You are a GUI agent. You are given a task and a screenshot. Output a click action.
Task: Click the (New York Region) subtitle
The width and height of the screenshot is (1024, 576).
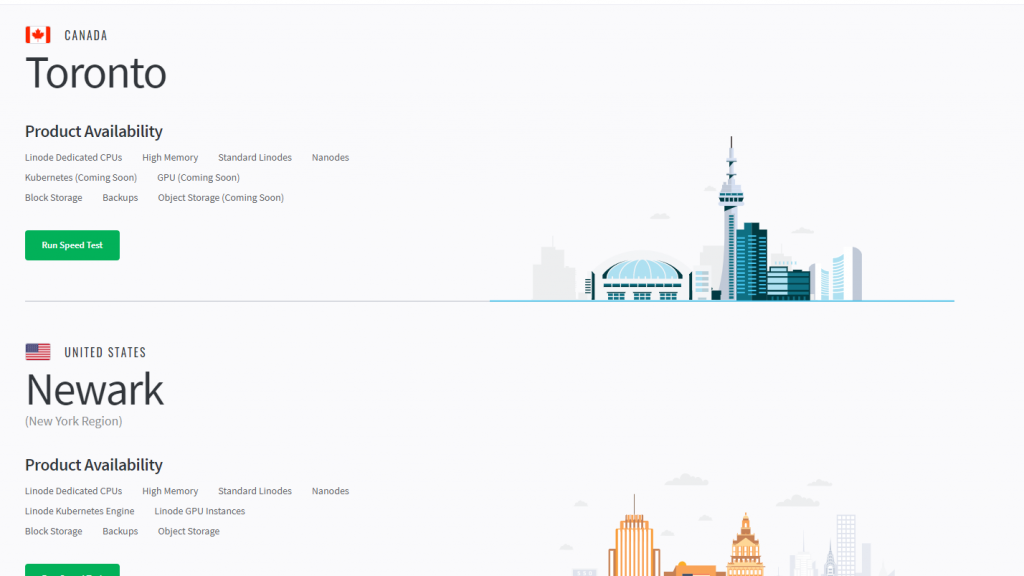click(74, 421)
